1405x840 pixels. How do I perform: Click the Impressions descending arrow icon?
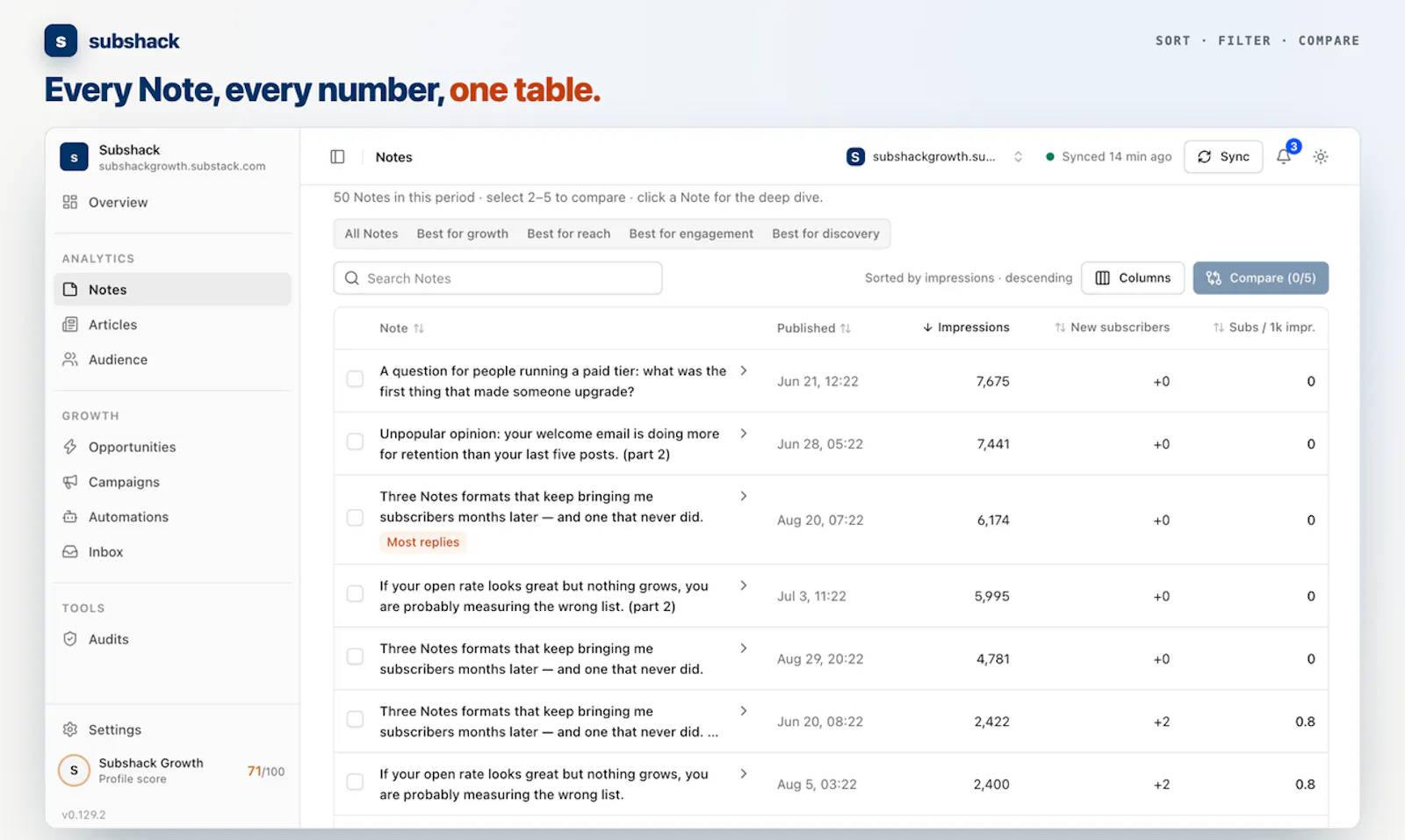[x=927, y=327]
